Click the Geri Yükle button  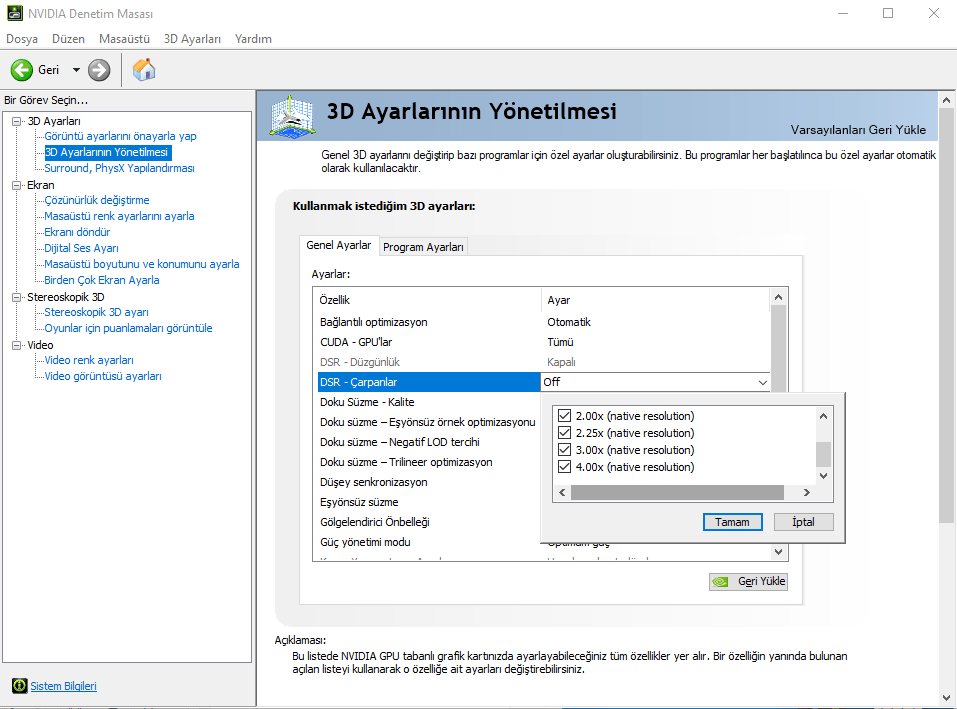[x=748, y=581]
